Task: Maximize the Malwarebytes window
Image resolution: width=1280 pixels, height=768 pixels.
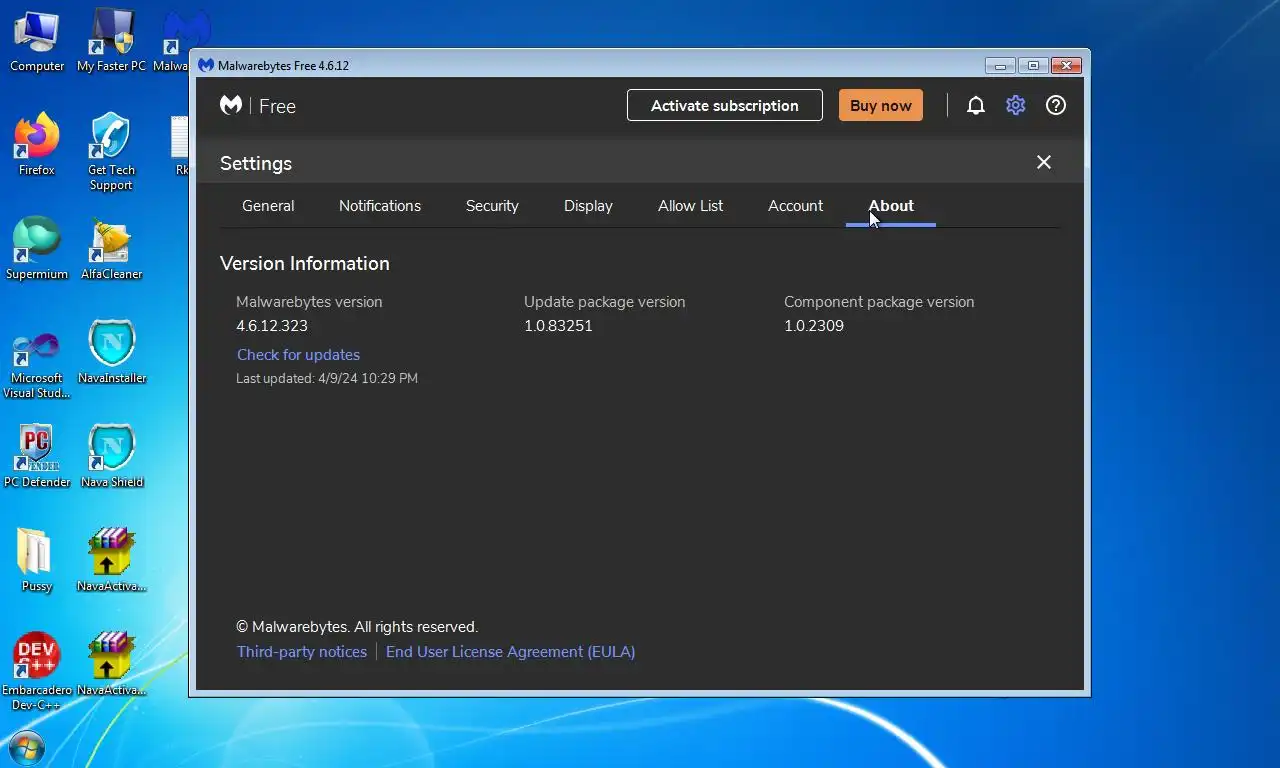Action: [1033, 66]
